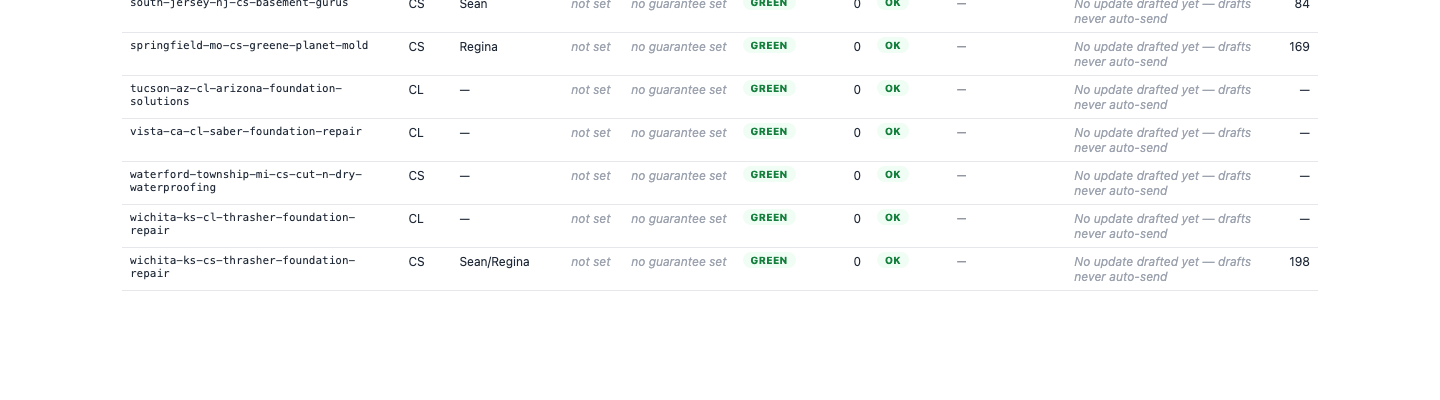Click the 169 count for springfield account
1440x400 pixels.
pos(1299,47)
